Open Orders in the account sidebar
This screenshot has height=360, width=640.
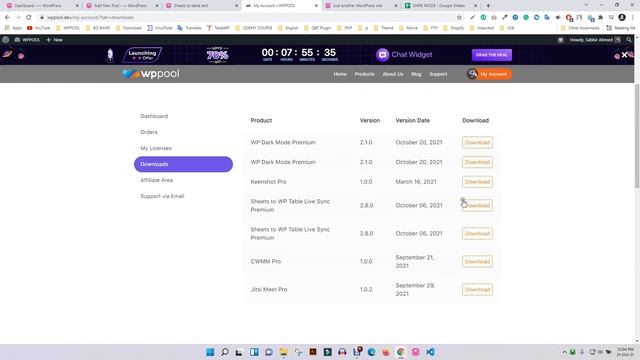[149, 132]
